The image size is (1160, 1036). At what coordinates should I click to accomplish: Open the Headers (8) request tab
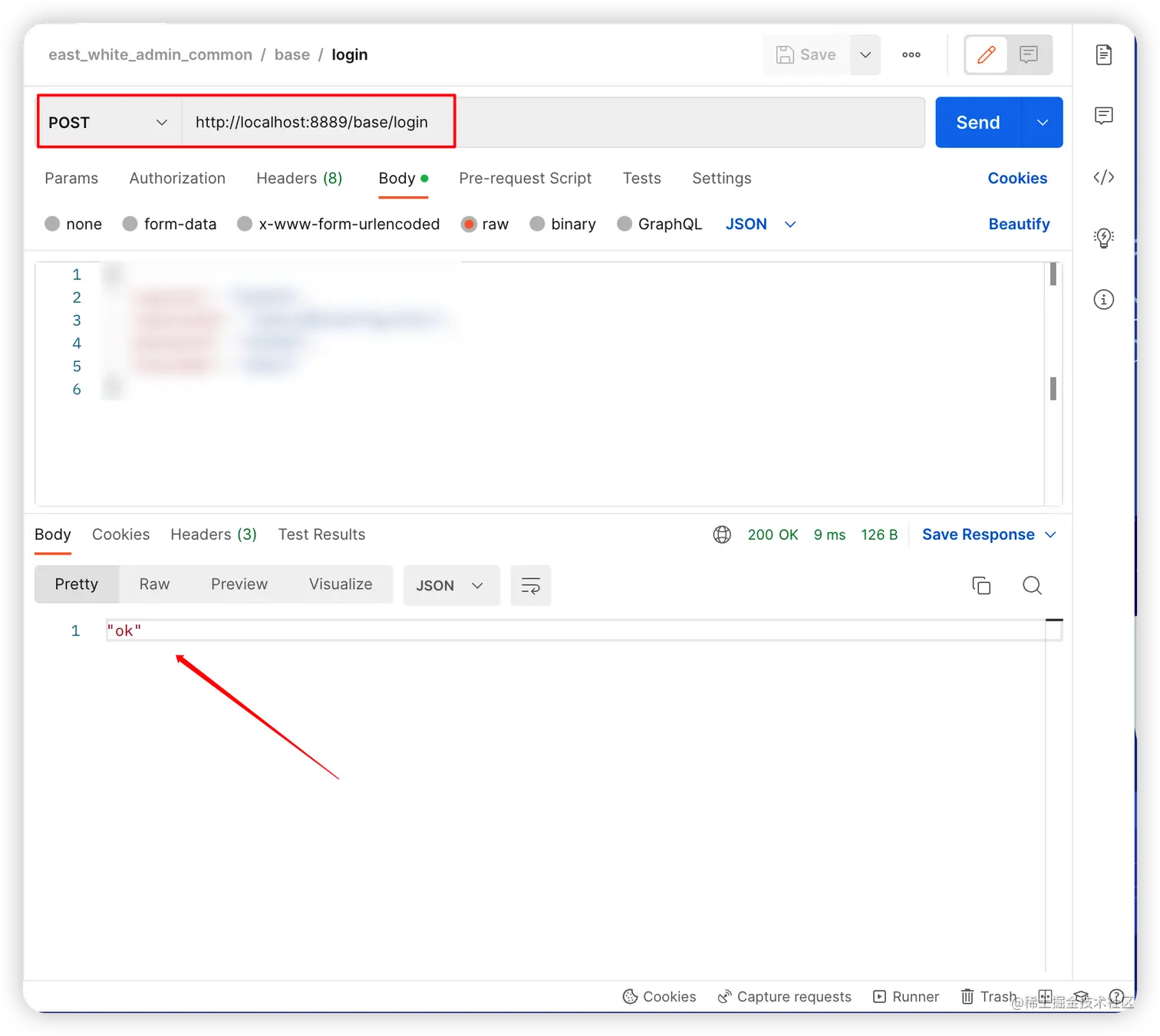pyautogui.click(x=299, y=178)
